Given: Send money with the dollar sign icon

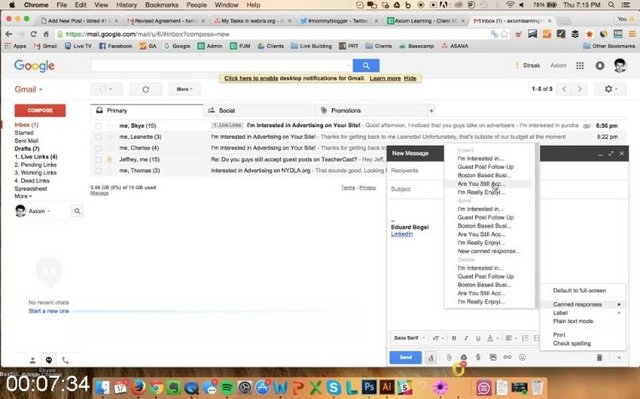Looking at the screenshot, I should tap(478, 357).
